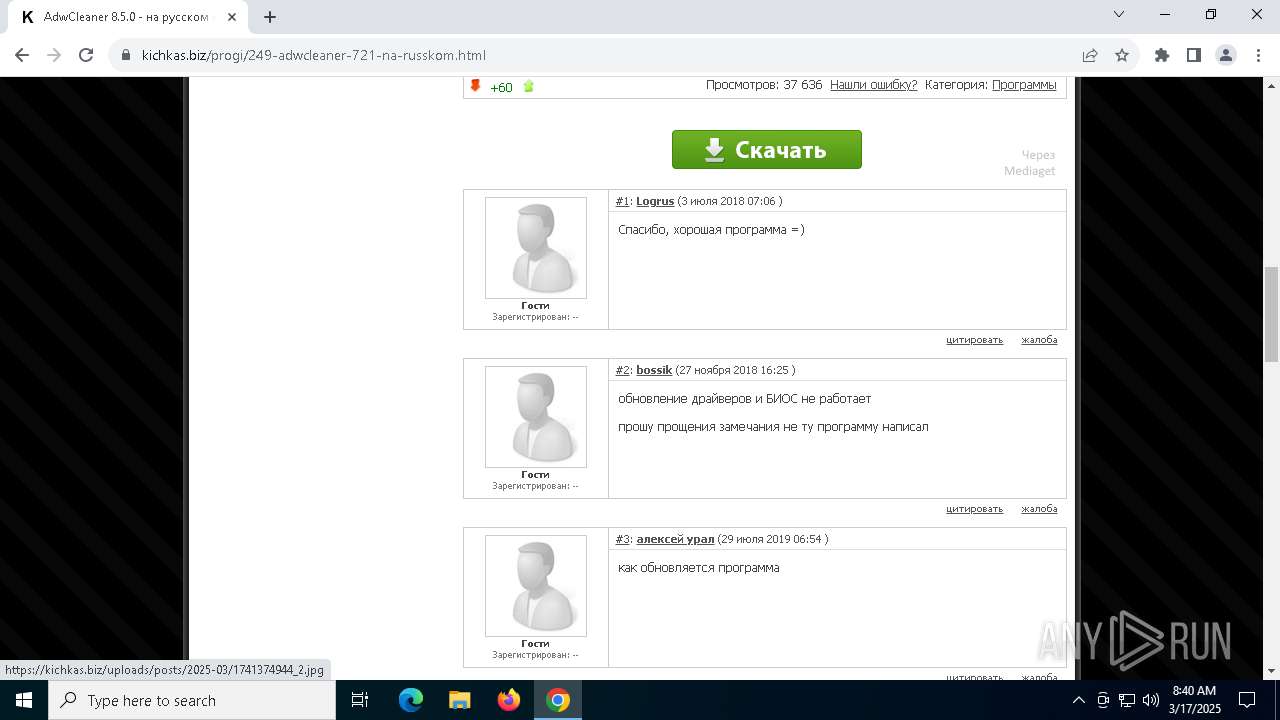The height and width of the screenshot is (720, 1280).
Task: Click жалоба under Logrus comment
Action: (x=1039, y=340)
